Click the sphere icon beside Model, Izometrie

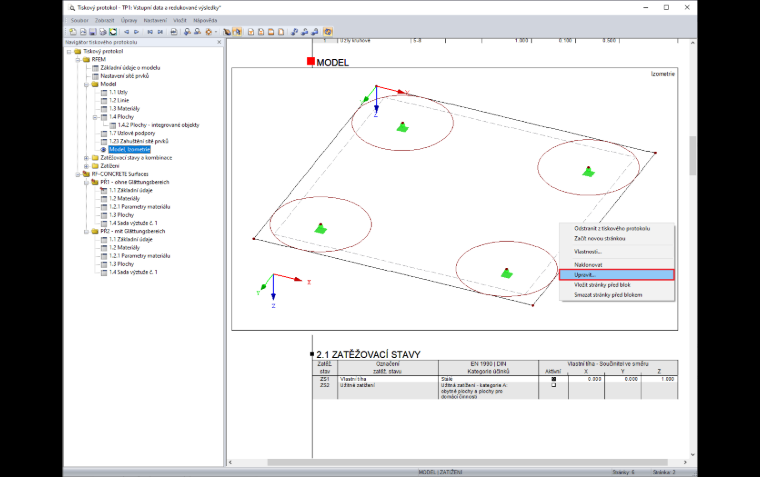tap(103, 149)
